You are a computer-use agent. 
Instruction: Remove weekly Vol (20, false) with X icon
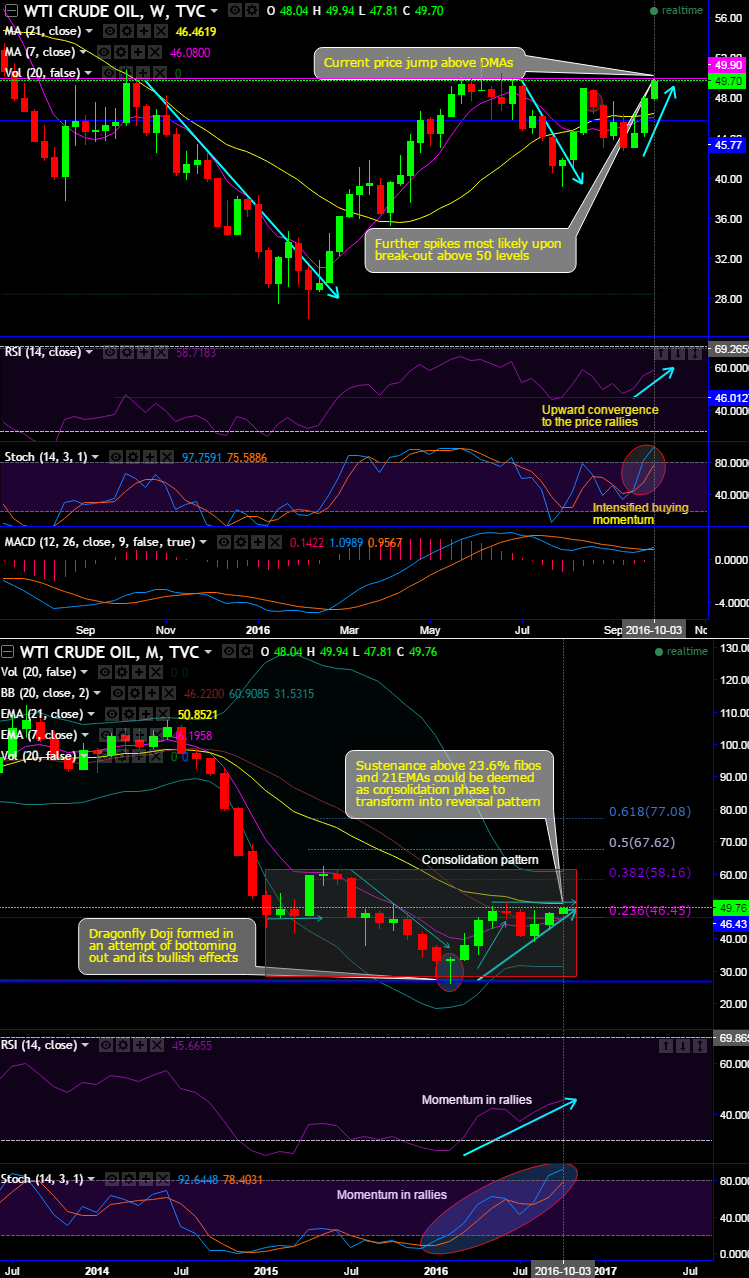(x=160, y=73)
